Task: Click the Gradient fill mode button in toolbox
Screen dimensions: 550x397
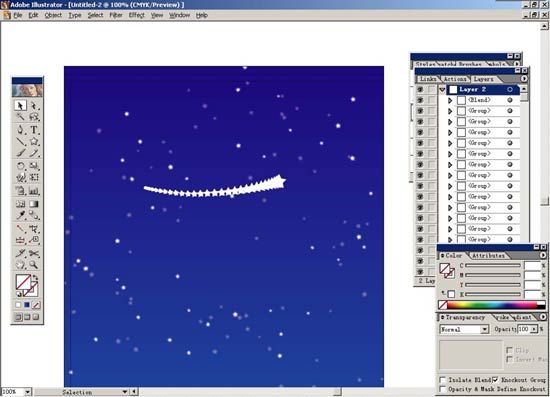Action: 27,305
